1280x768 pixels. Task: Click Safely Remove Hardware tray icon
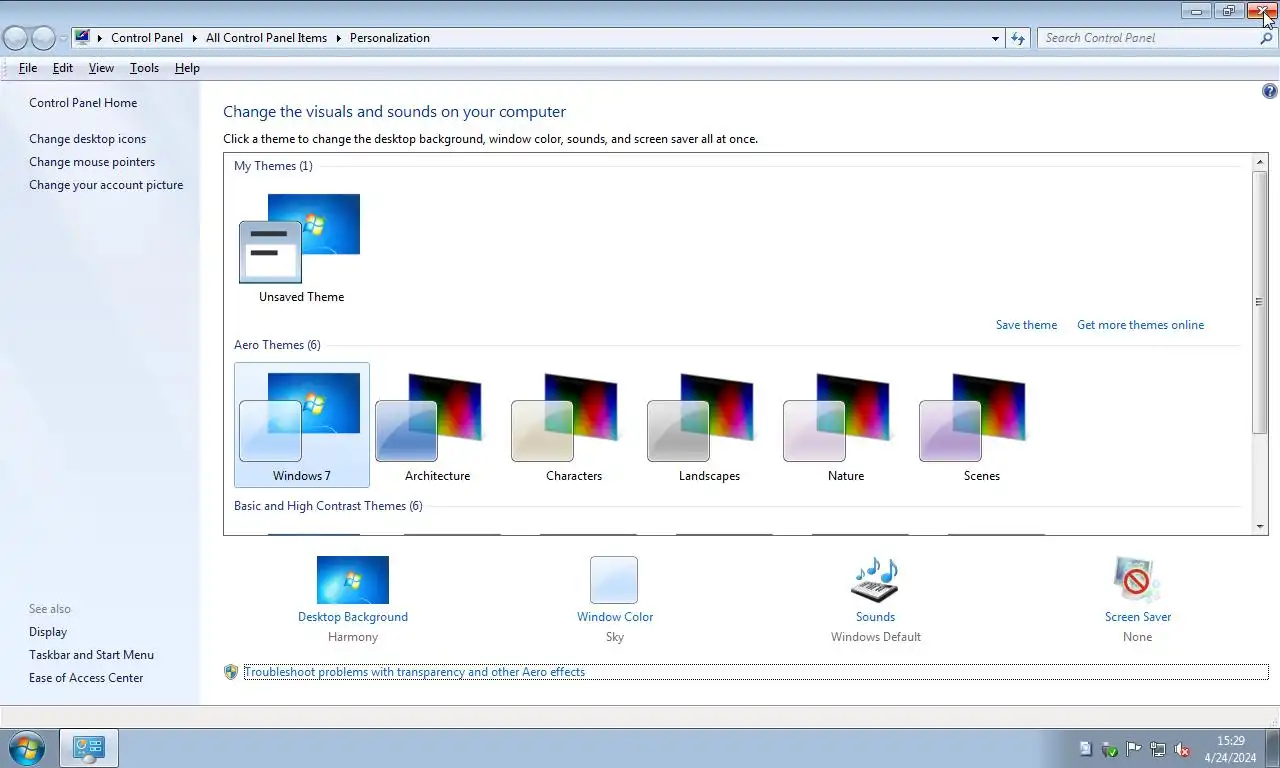click(x=1110, y=749)
